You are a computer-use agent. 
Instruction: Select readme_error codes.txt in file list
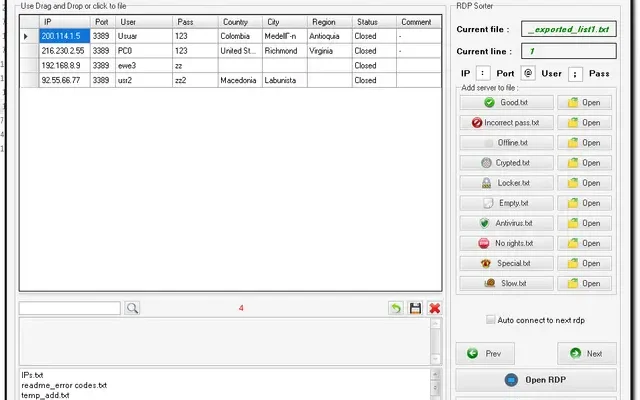[64, 385]
